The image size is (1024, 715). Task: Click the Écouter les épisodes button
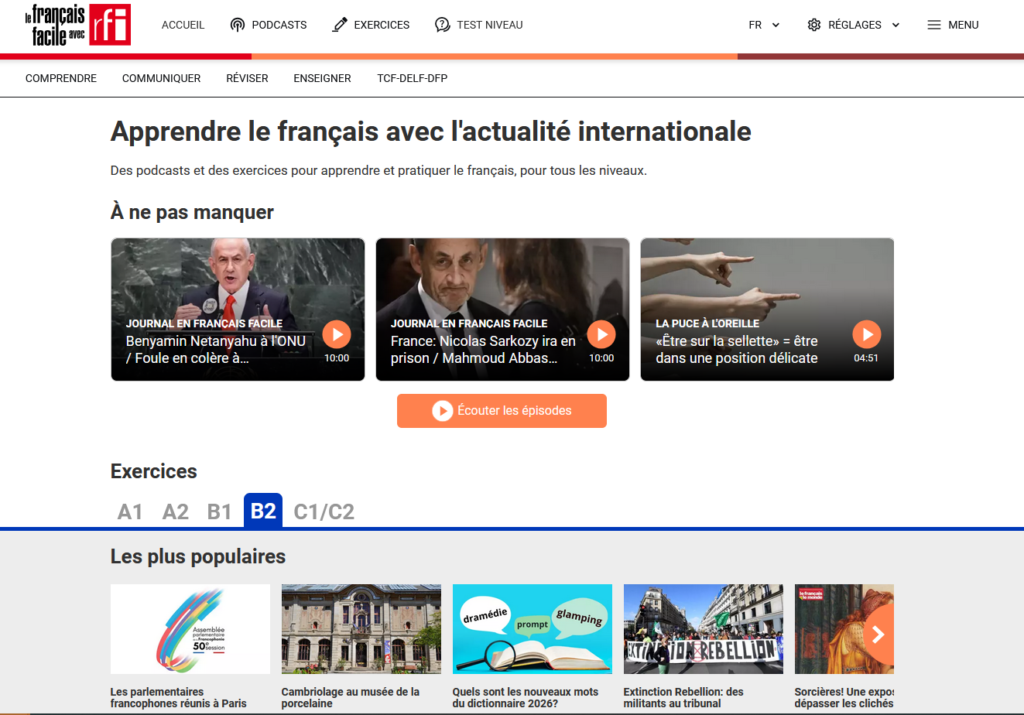501,411
